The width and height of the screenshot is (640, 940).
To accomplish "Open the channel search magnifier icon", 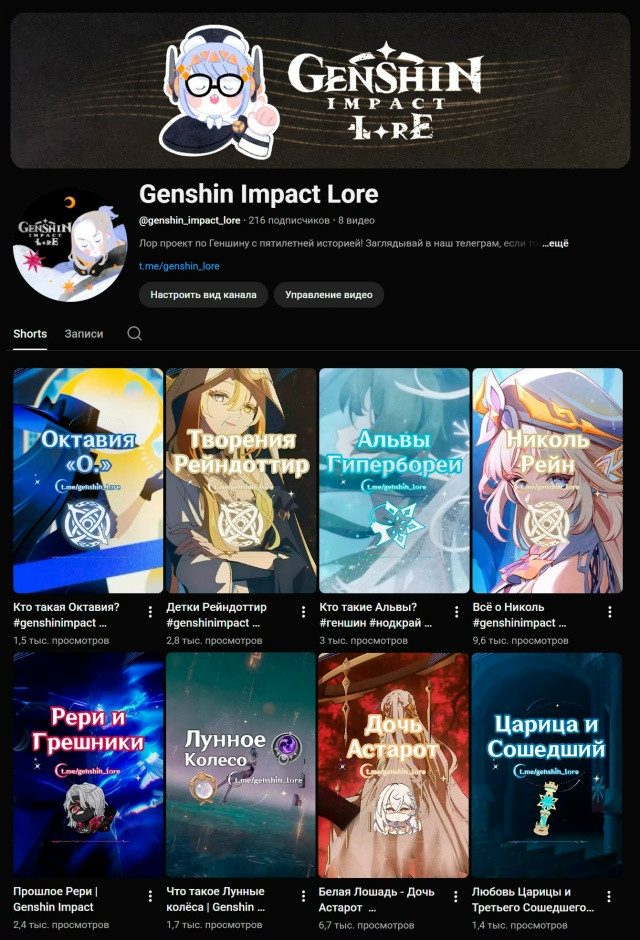I will (135, 333).
